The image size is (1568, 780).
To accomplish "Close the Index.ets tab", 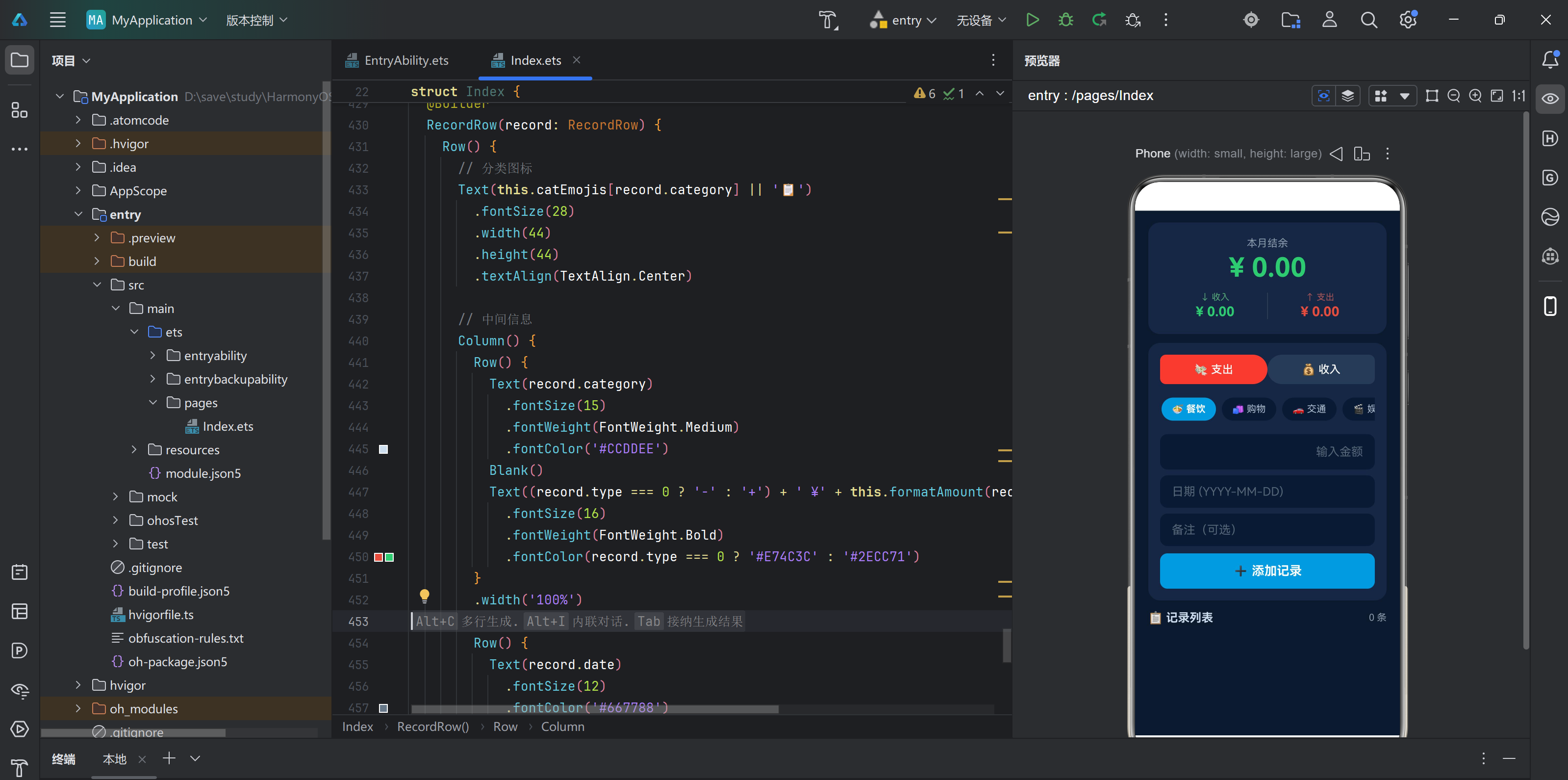I will click(577, 60).
